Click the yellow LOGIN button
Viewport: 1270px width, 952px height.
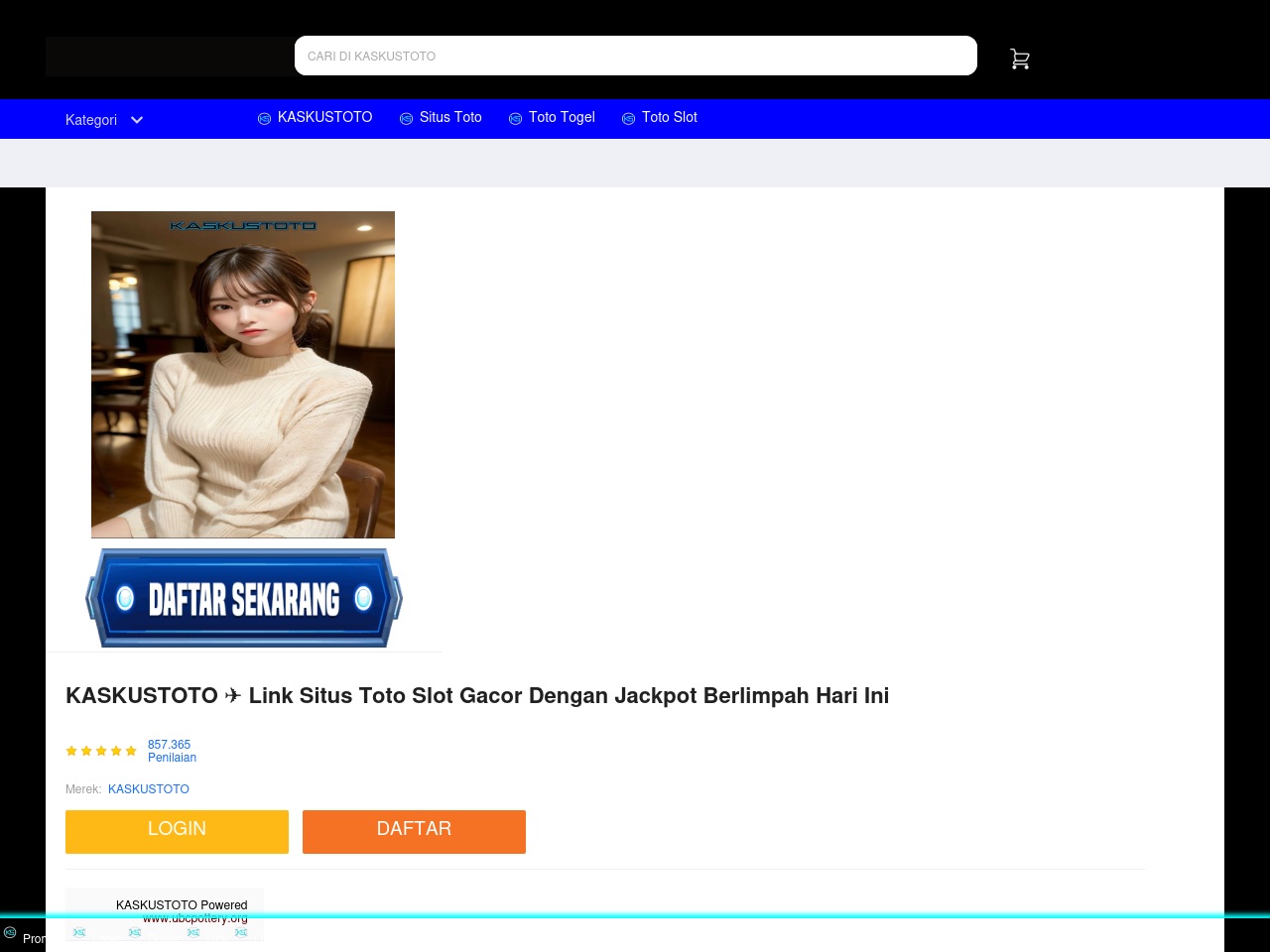tap(177, 831)
